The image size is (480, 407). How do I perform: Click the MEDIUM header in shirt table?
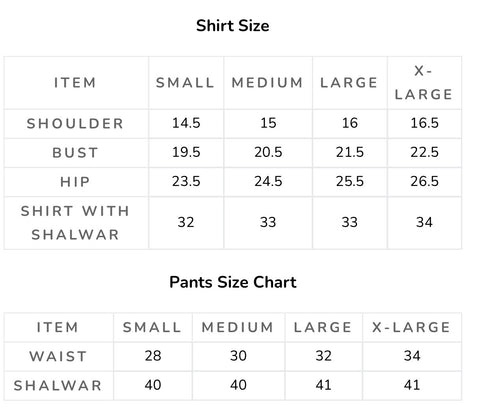[x=267, y=83]
